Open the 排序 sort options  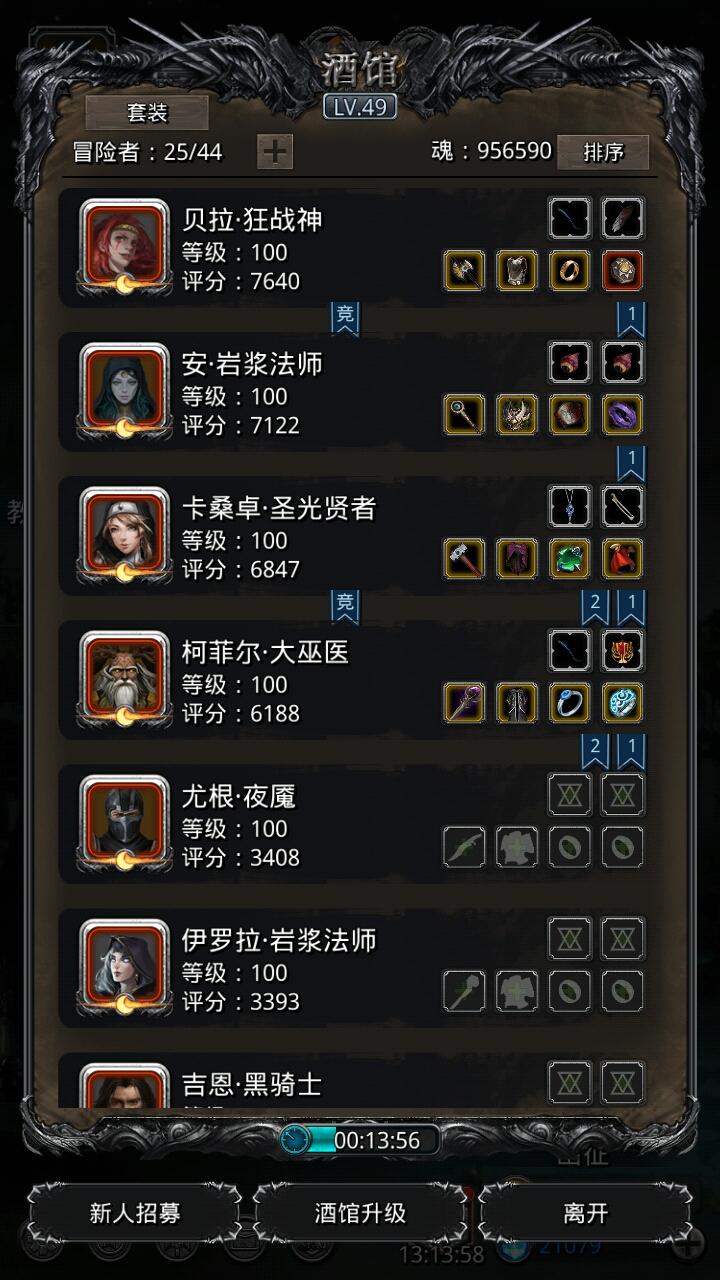pyautogui.click(x=603, y=152)
